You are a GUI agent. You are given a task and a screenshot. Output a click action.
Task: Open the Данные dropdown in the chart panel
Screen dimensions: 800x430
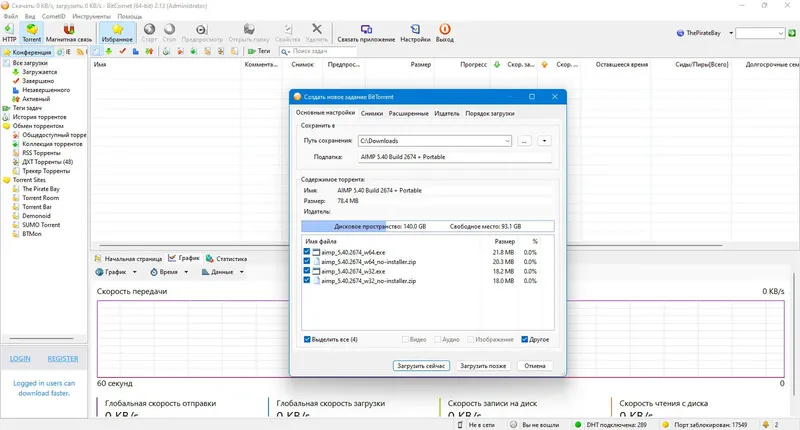point(241,272)
